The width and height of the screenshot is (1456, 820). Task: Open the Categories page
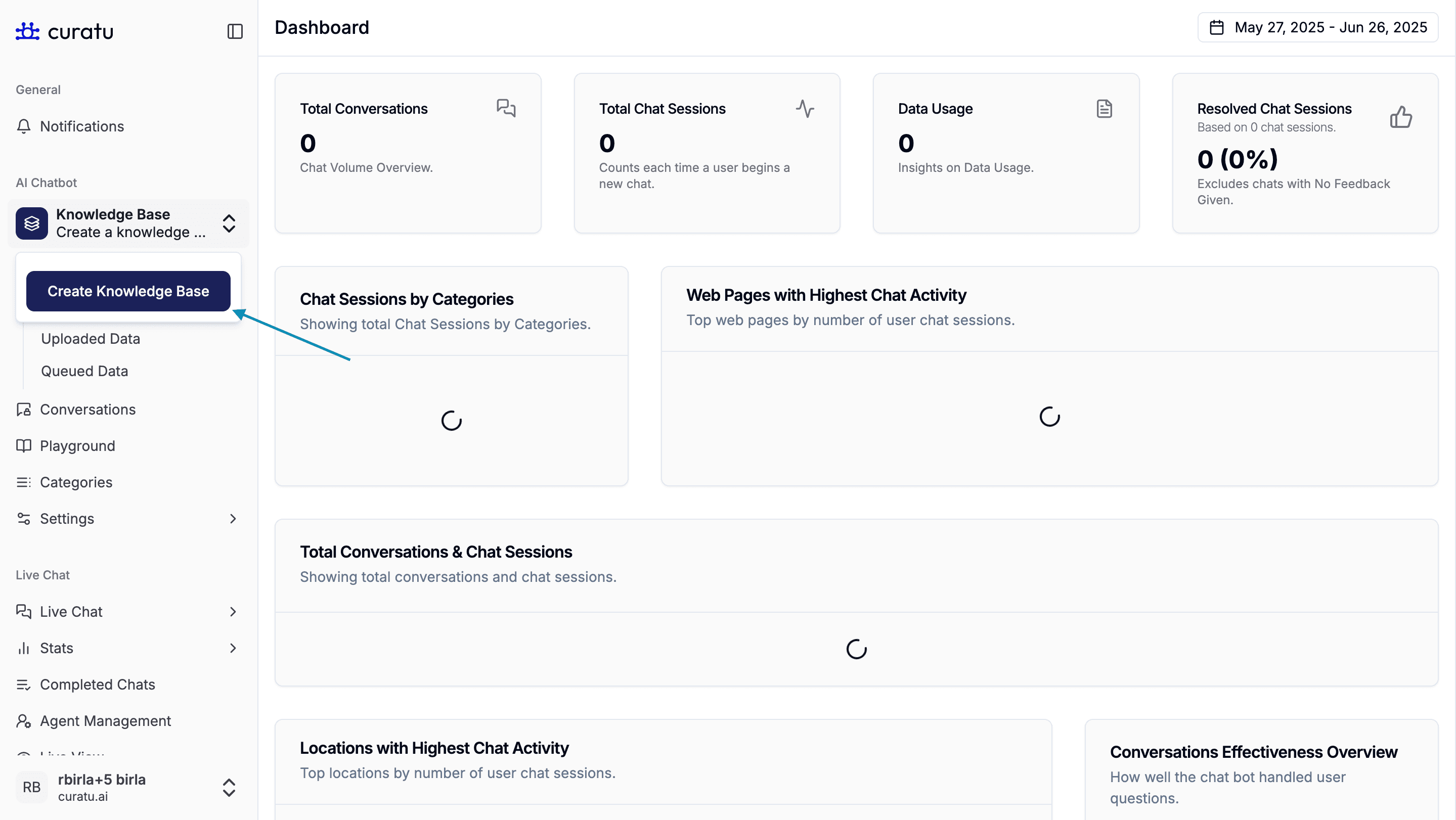click(x=128, y=482)
